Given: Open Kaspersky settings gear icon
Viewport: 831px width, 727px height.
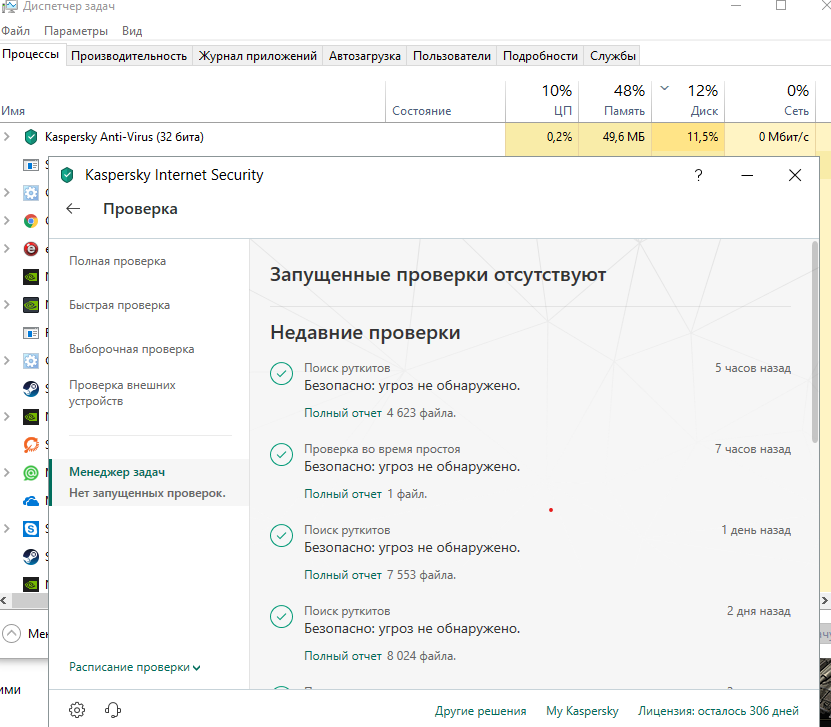Looking at the screenshot, I should pos(77,710).
